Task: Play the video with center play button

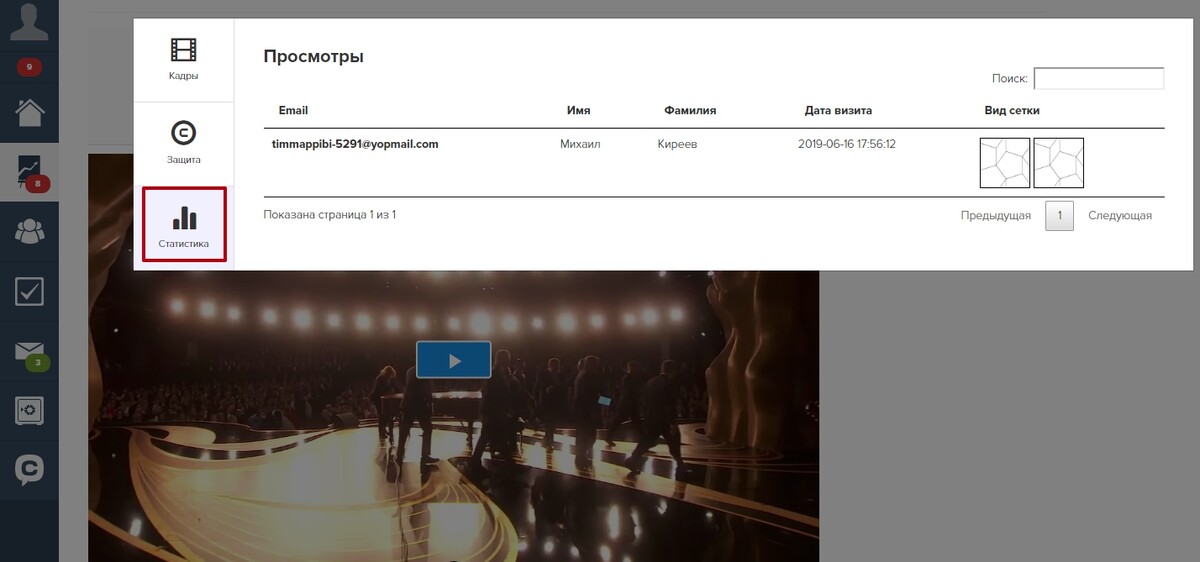Action: coord(453,360)
